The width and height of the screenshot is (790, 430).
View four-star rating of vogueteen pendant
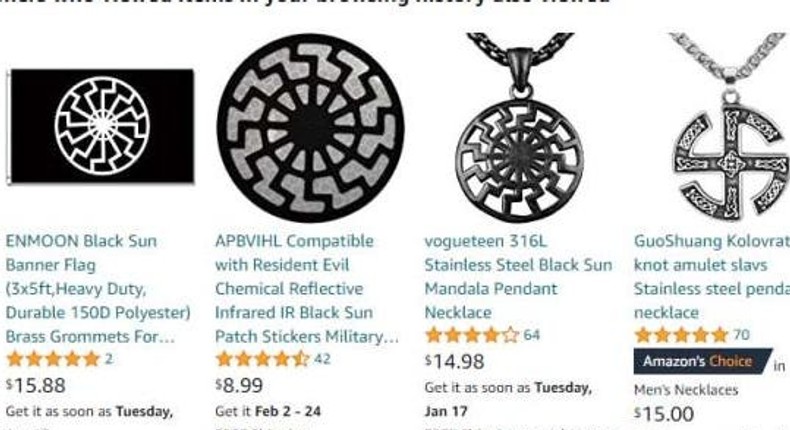[x=472, y=335]
